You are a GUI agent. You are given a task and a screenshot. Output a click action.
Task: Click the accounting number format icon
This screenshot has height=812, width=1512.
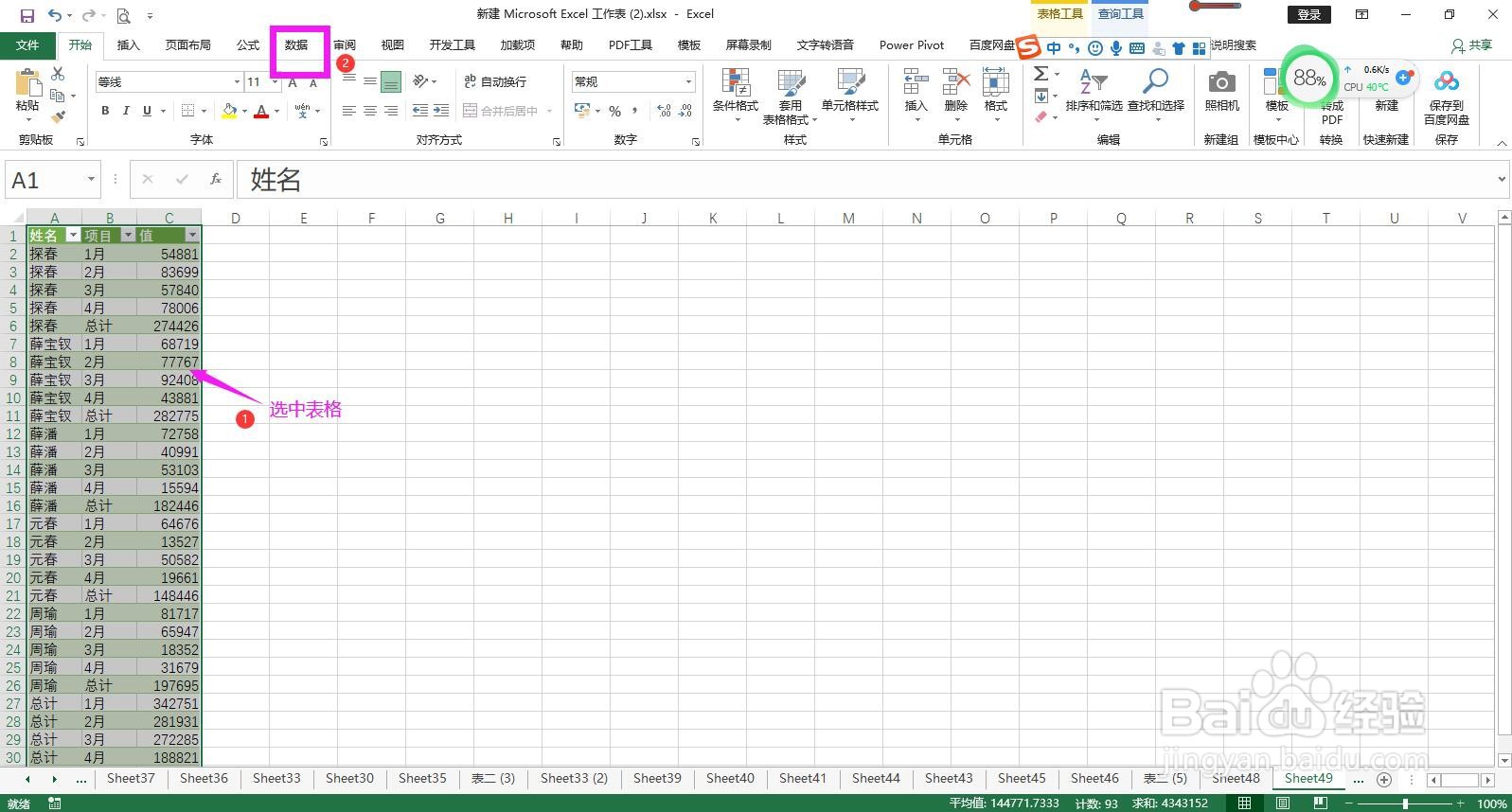coord(582,112)
